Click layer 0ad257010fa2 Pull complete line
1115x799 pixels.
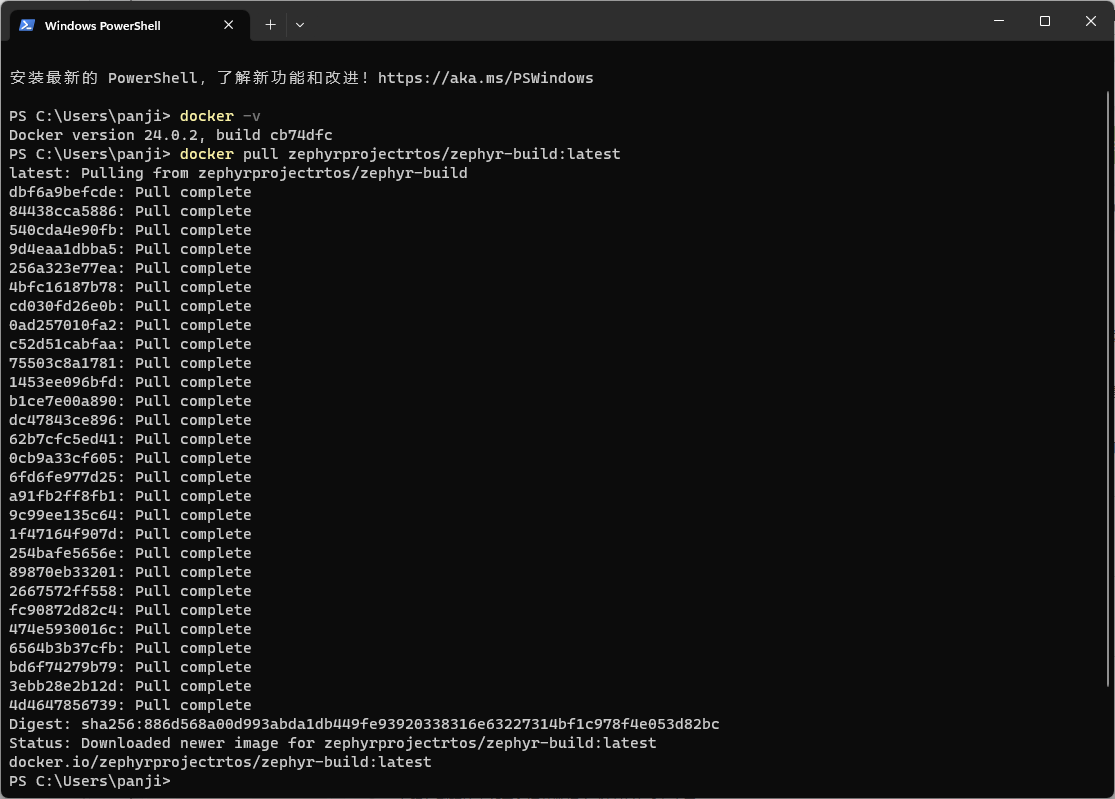pos(130,326)
